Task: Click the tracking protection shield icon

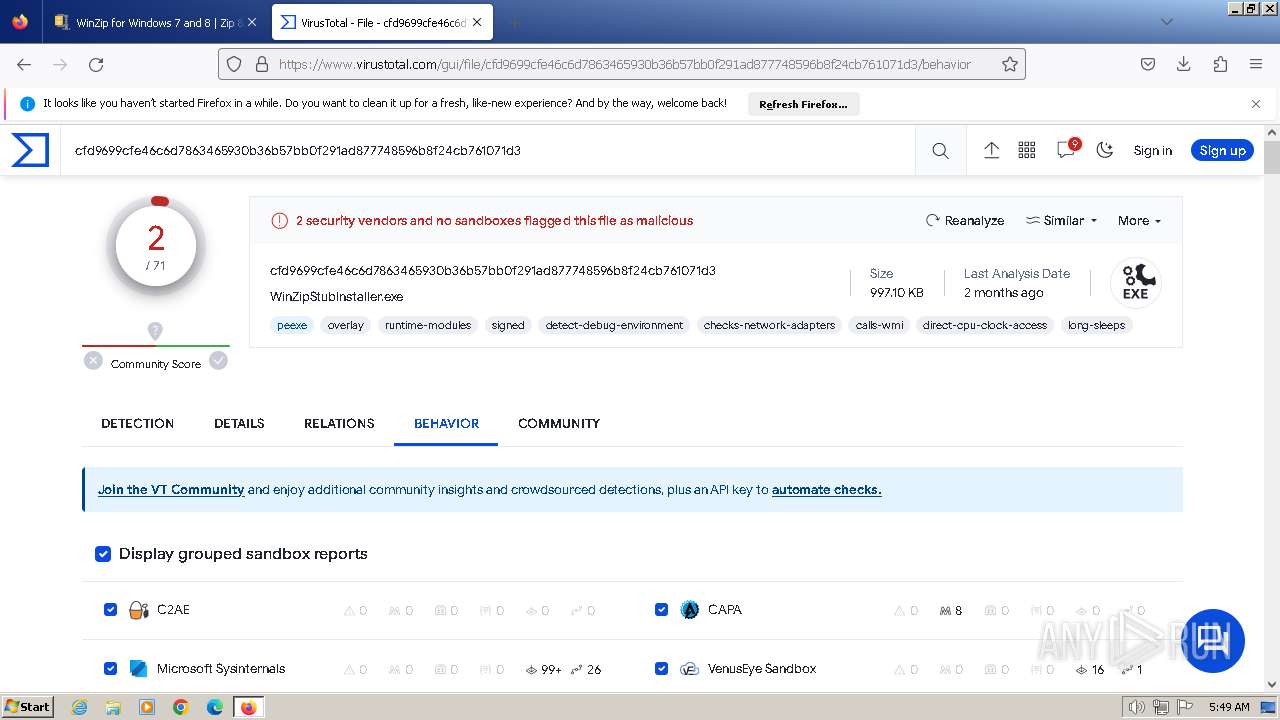Action: pyautogui.click(x=234, y=64)
